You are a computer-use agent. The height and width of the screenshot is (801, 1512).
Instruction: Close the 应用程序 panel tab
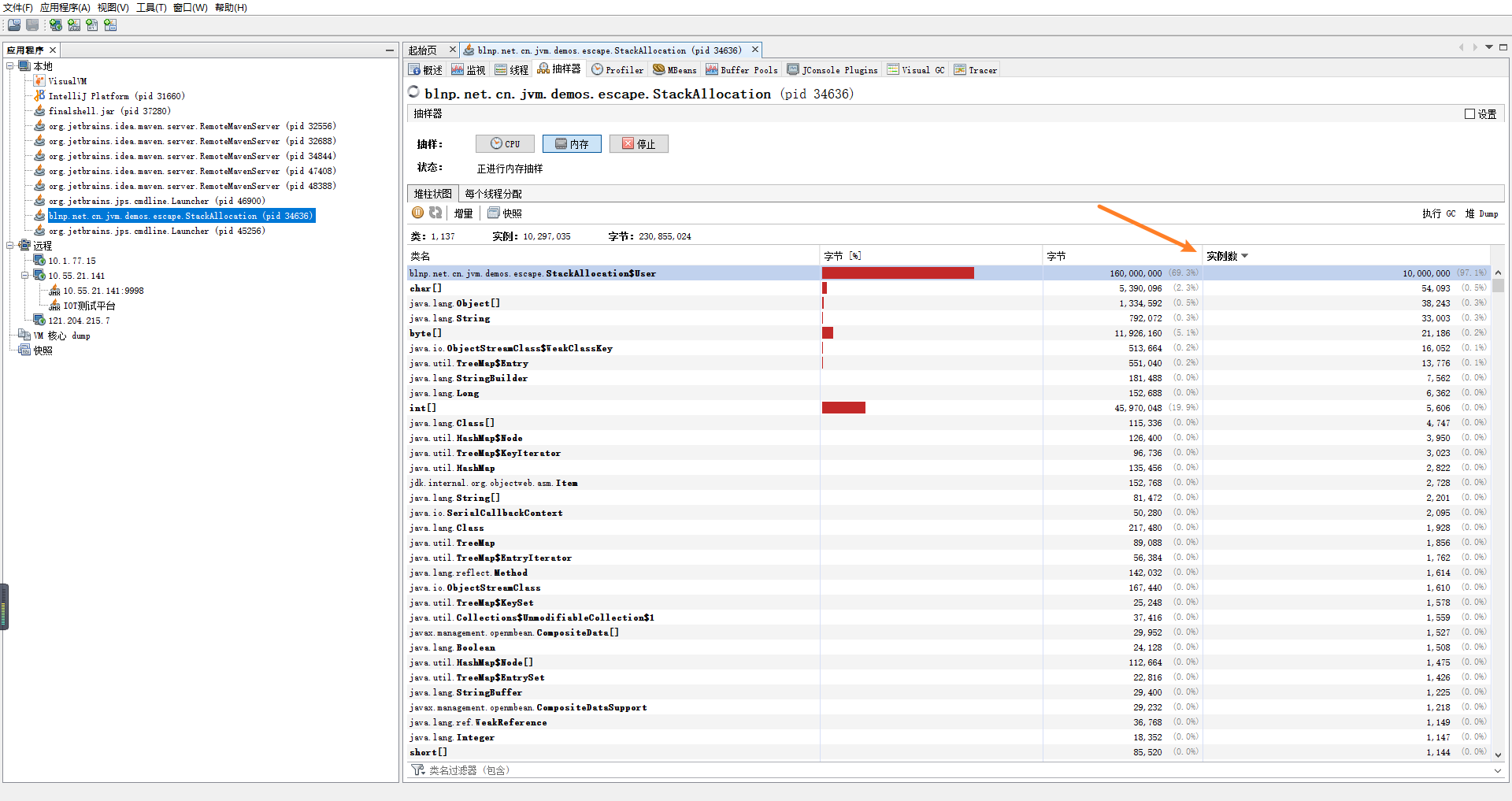click(x=53, y=50)
